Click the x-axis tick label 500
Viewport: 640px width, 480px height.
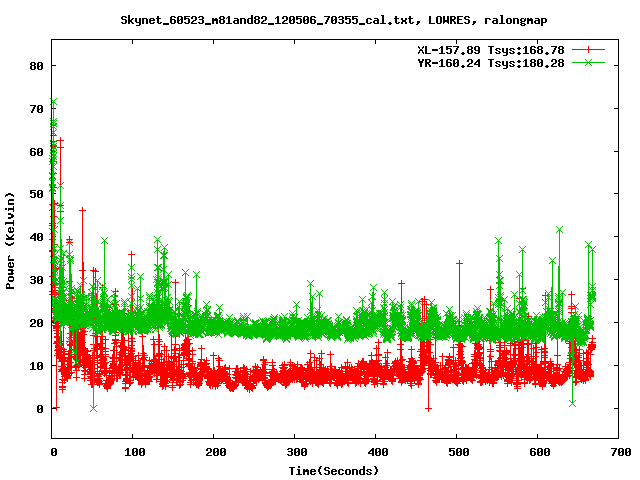pyautogui.click(x=459, y=452)
